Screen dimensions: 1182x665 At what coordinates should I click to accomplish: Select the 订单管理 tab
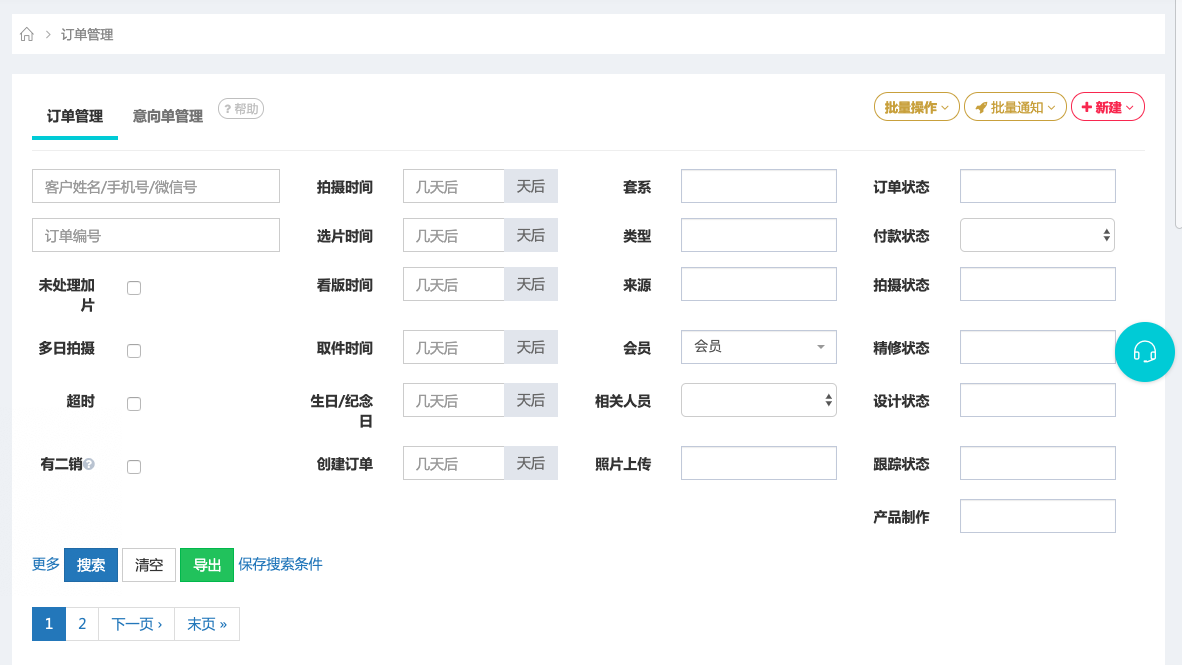(x=74, y=116)
